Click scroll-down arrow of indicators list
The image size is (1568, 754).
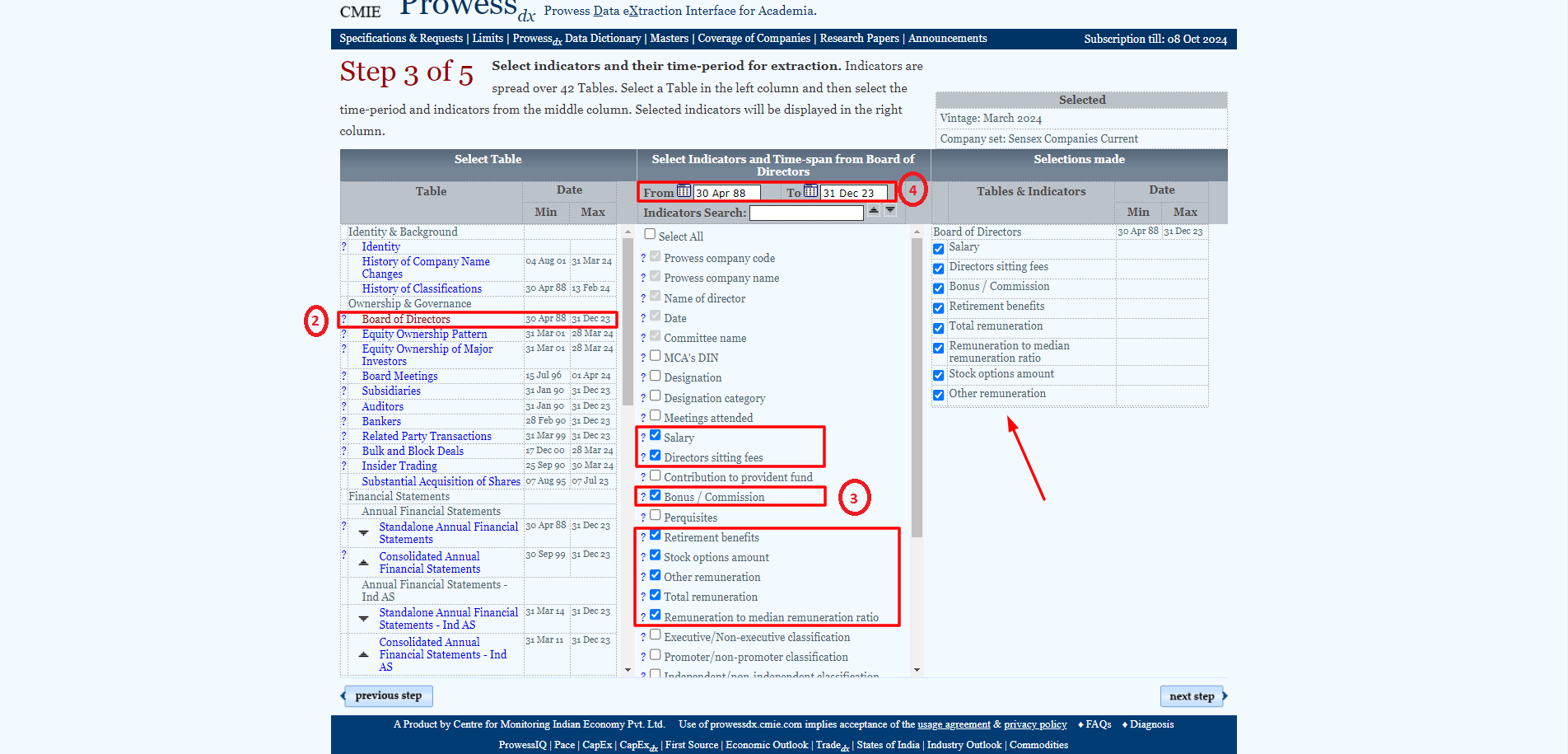tap(917, 670)
